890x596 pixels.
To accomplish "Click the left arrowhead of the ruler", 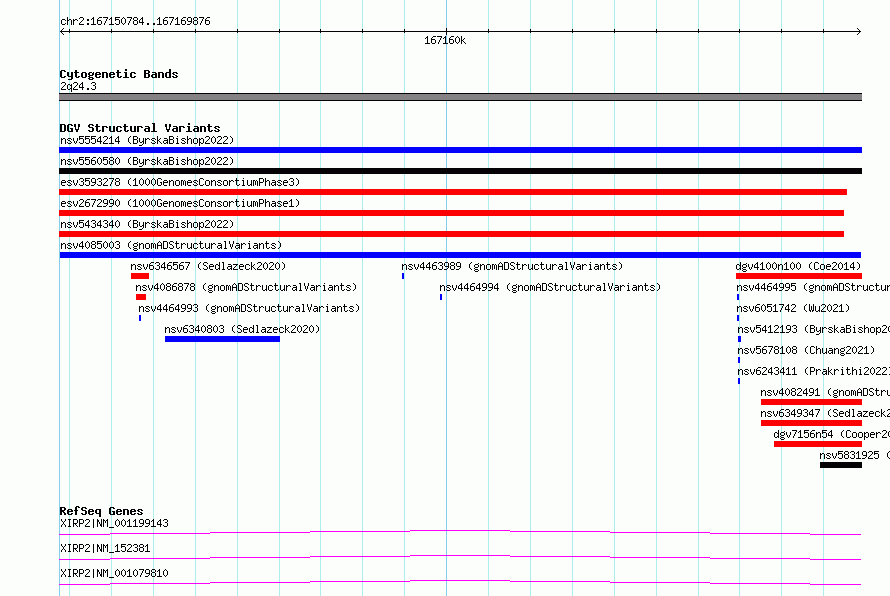I will tap(62, 32).
